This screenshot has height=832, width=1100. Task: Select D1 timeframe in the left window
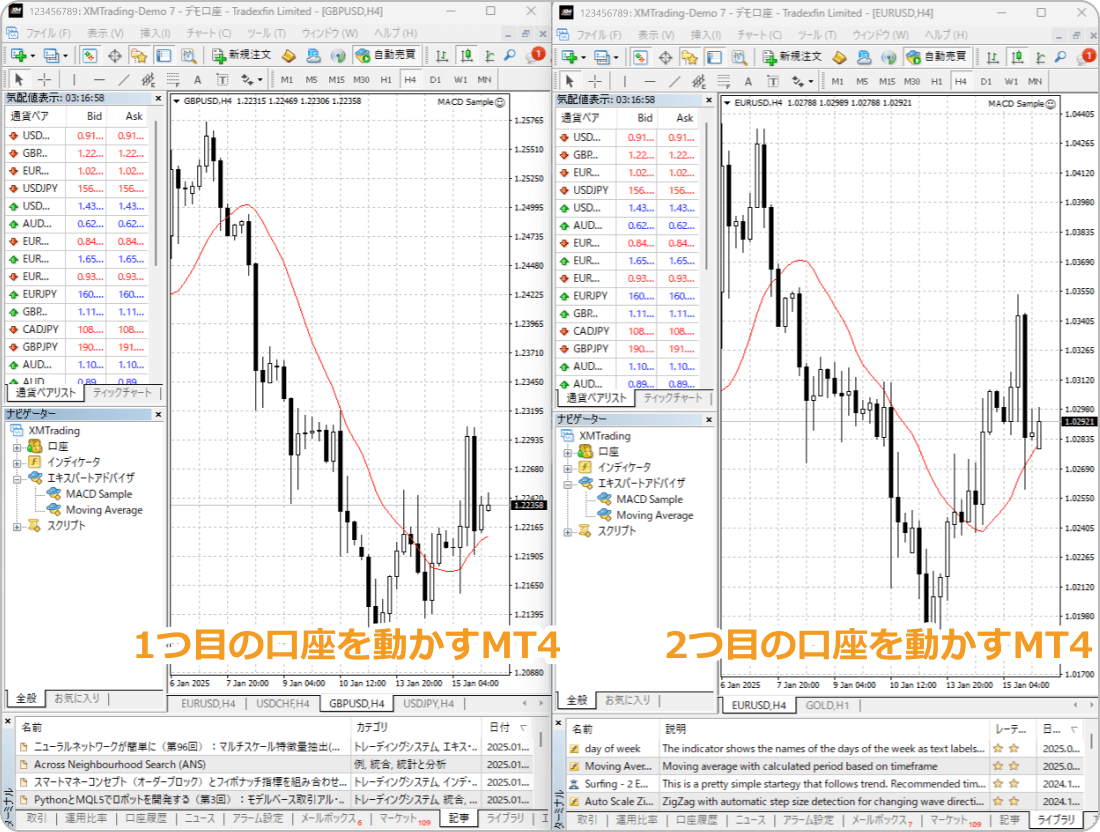tap(435, 79)
